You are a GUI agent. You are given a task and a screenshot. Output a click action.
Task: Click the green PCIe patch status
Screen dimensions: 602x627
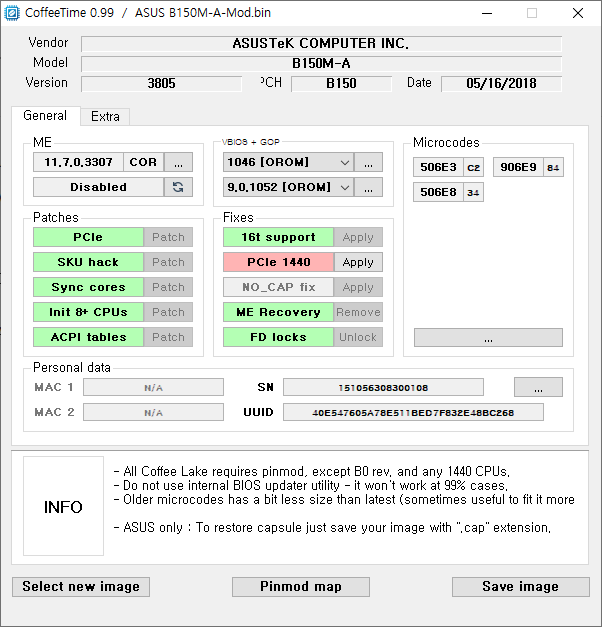coord(88,237)
